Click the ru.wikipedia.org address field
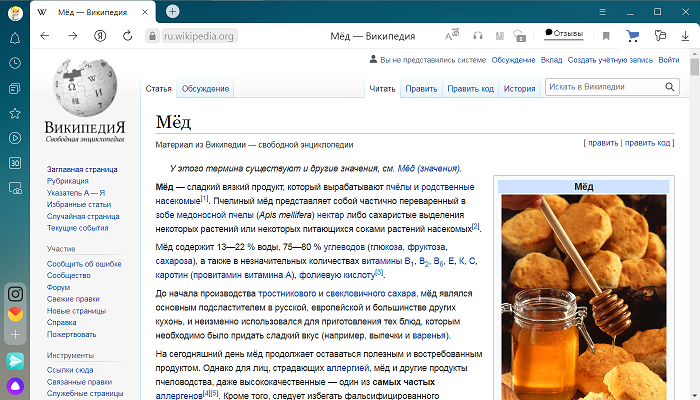Viewport: 700px width, 400px height. 199,36
